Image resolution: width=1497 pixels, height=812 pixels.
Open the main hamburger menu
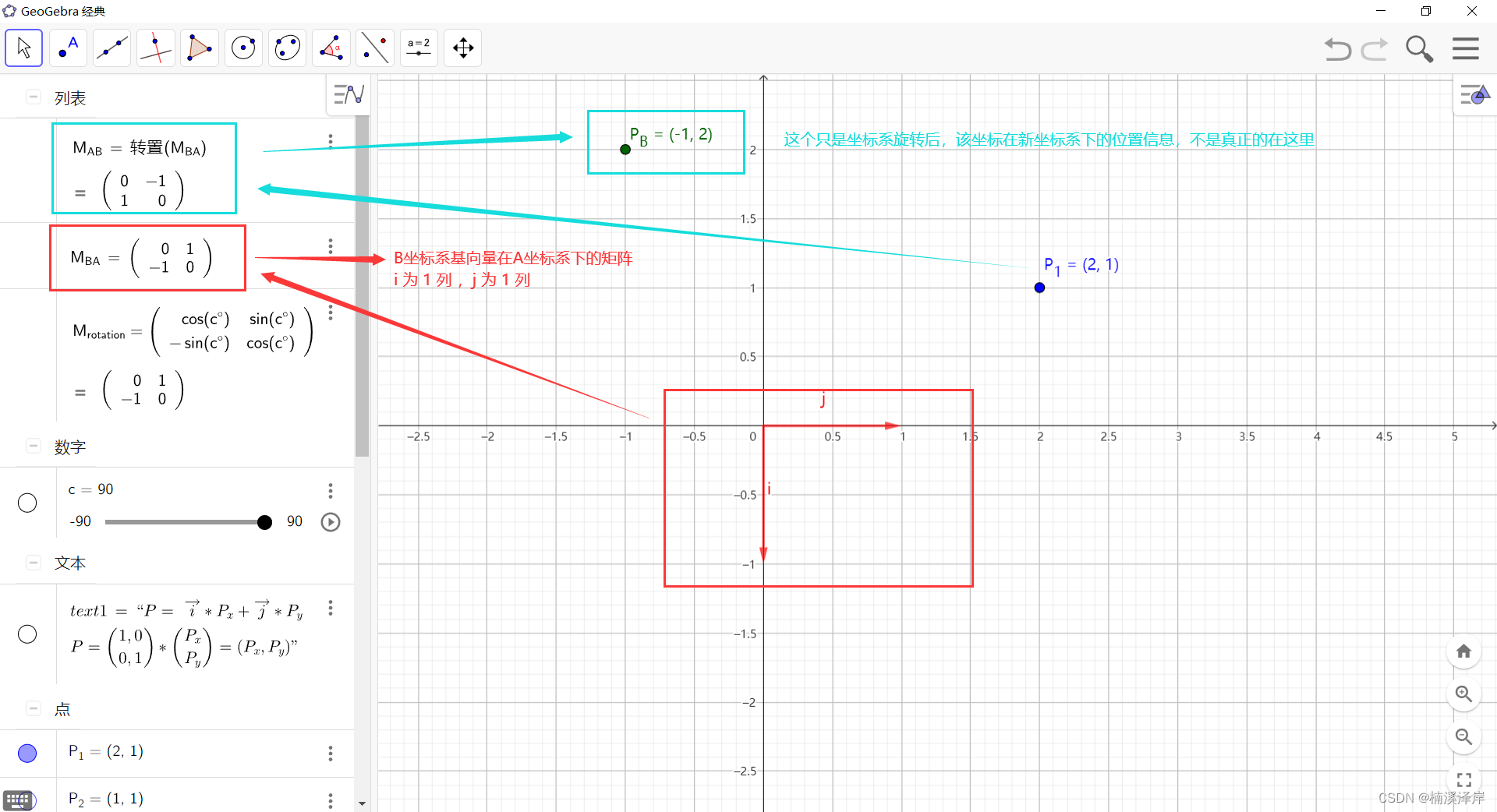coord(1465,48)
